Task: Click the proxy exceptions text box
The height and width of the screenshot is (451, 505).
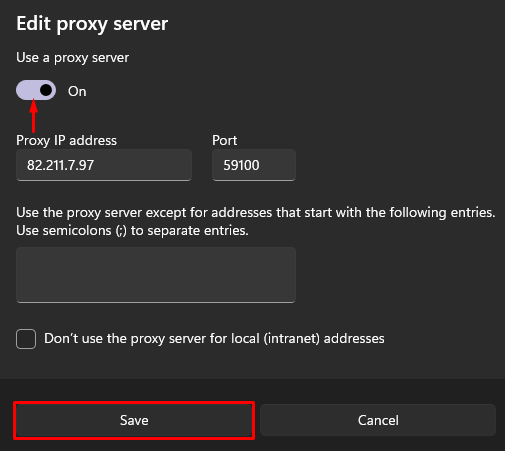Action: pyautogui.click(x=156, y=275)
